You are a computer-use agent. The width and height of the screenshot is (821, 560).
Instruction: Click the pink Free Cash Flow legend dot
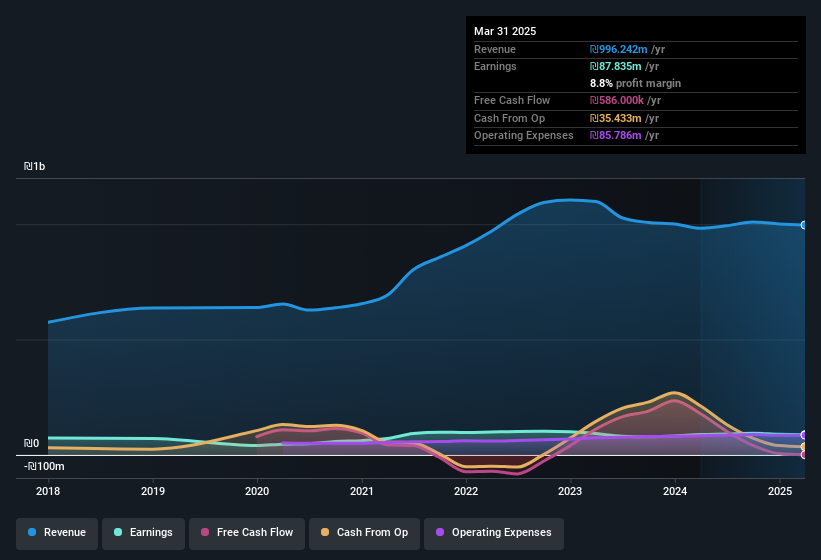[205, 532]
